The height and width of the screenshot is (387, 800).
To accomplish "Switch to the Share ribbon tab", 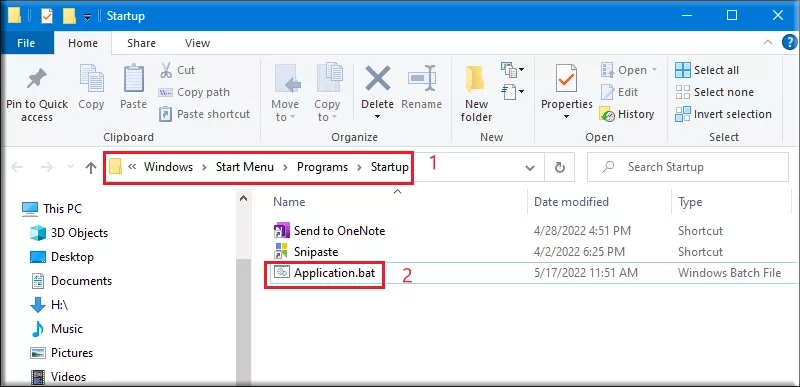I will click(141, 43).
